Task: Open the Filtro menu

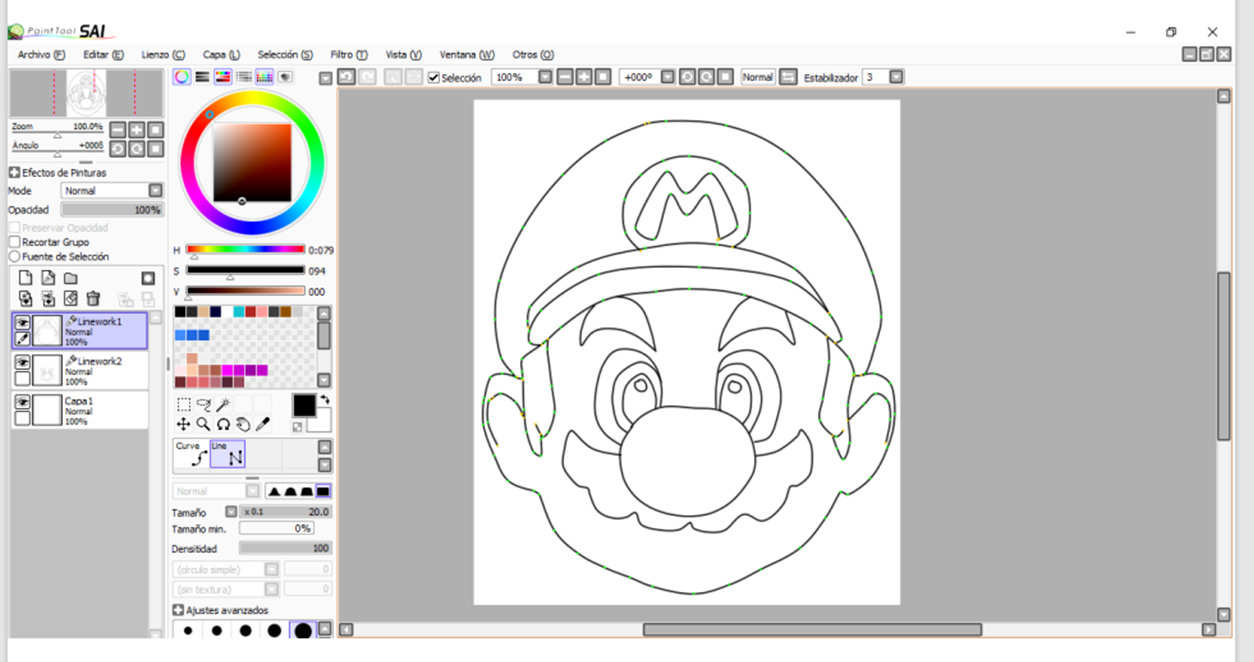Action: [x=349, y=55]
